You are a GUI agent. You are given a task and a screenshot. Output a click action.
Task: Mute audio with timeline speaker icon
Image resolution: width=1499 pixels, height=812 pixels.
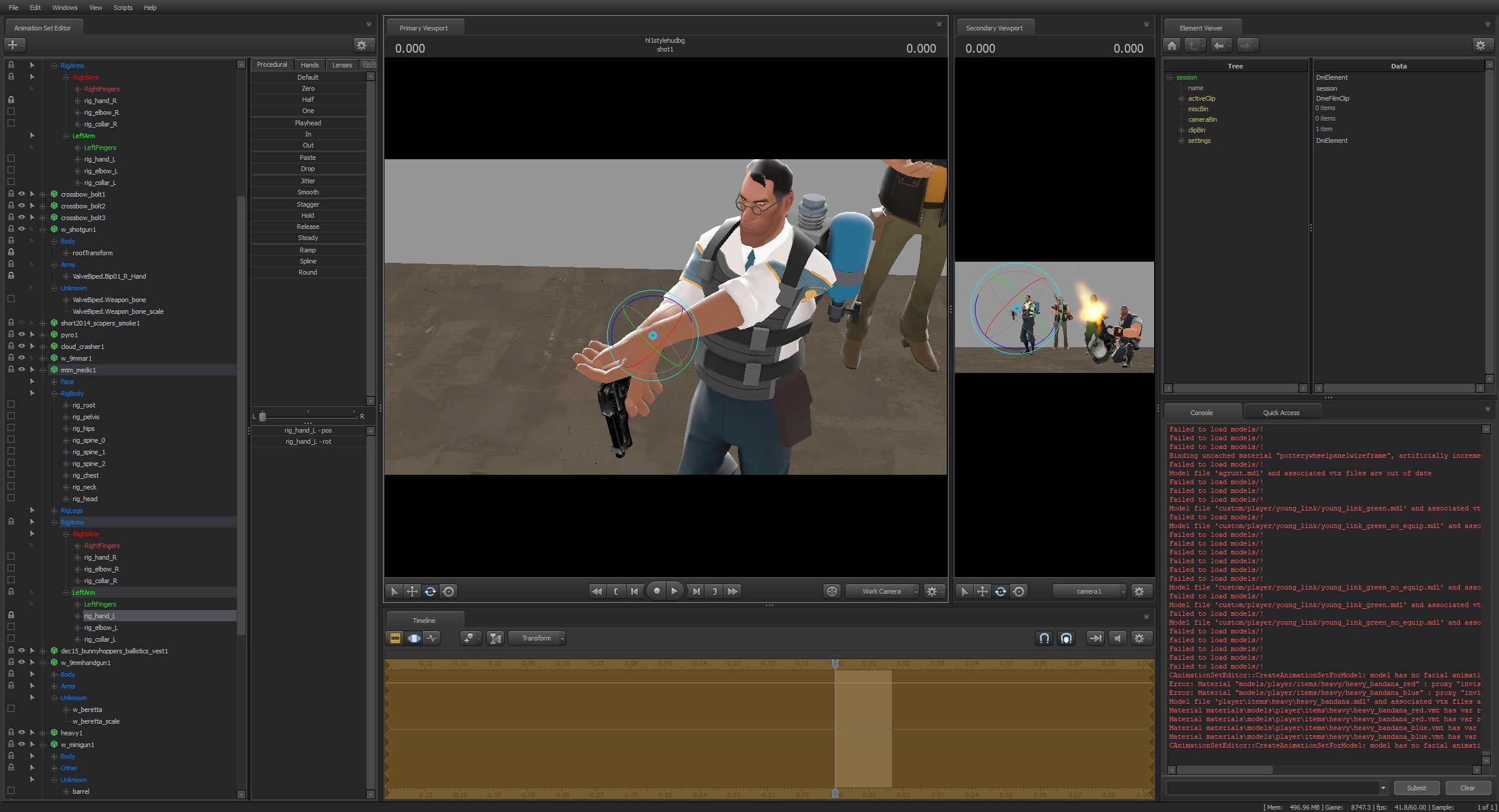(1117, 638)
